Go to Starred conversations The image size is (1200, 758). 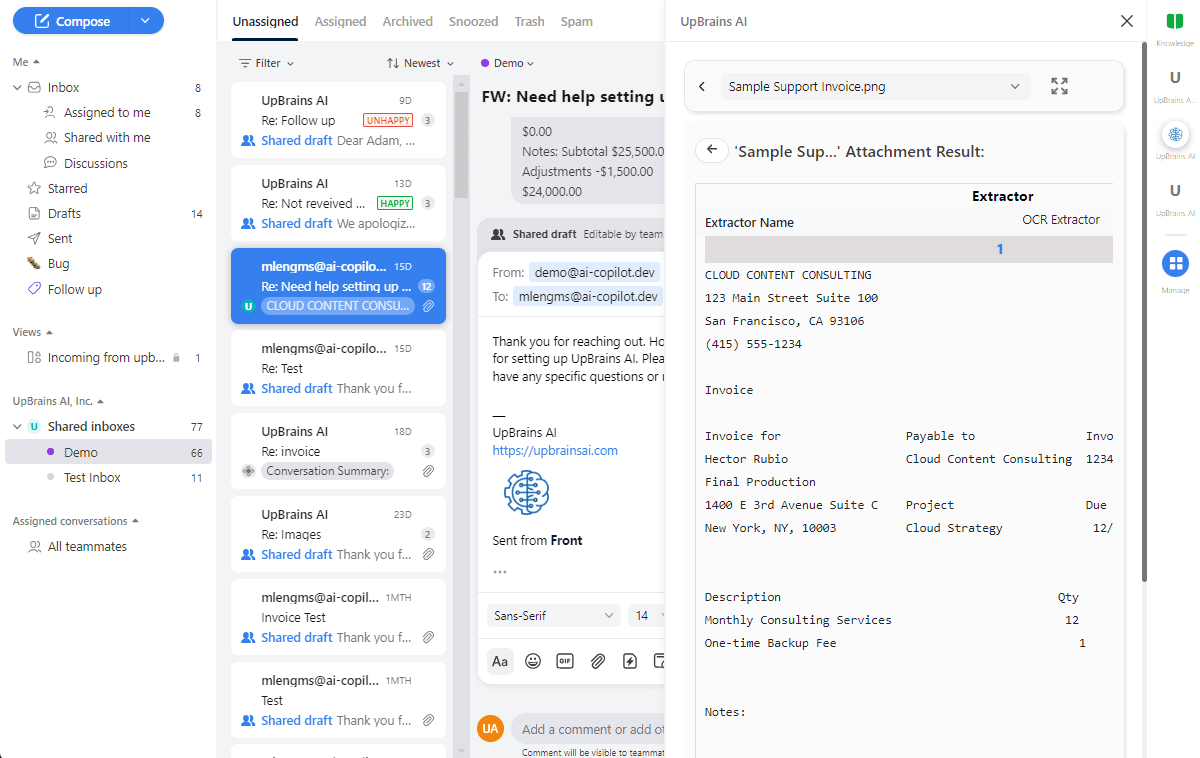click(x=67, y=188)
